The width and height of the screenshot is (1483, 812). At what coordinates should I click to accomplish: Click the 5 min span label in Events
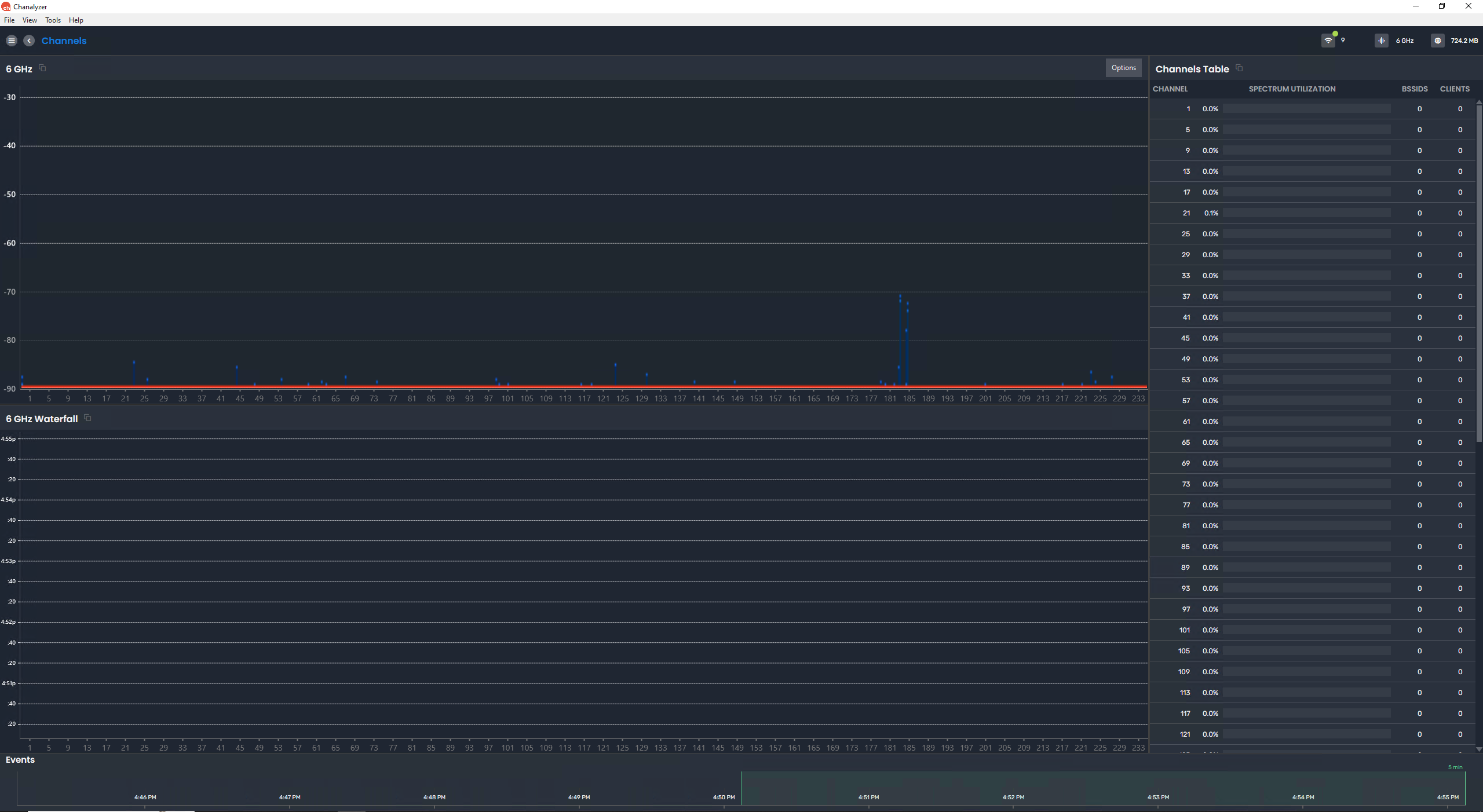click(x=1455, y=767)
